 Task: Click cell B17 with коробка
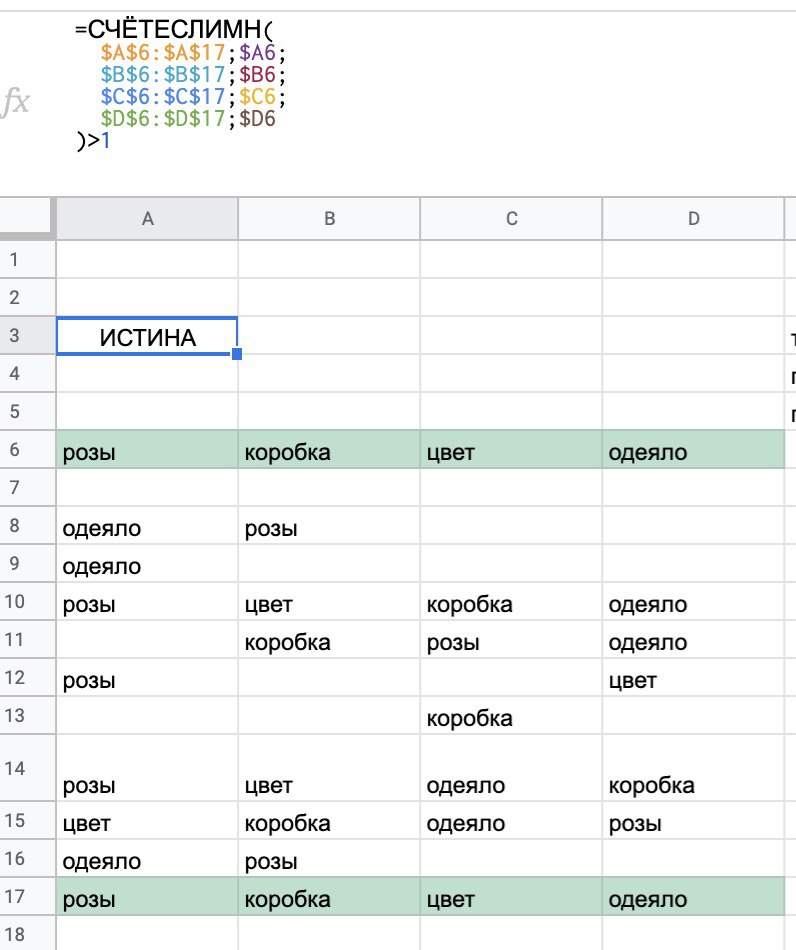[x=329, y=897]
